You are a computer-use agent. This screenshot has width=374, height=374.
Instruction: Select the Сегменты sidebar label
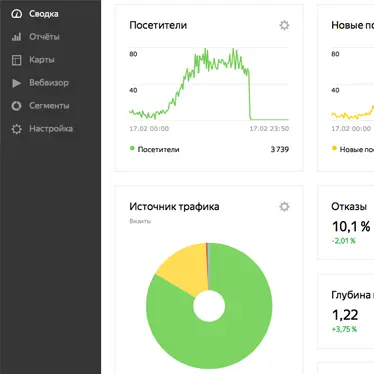pos(49,106)
